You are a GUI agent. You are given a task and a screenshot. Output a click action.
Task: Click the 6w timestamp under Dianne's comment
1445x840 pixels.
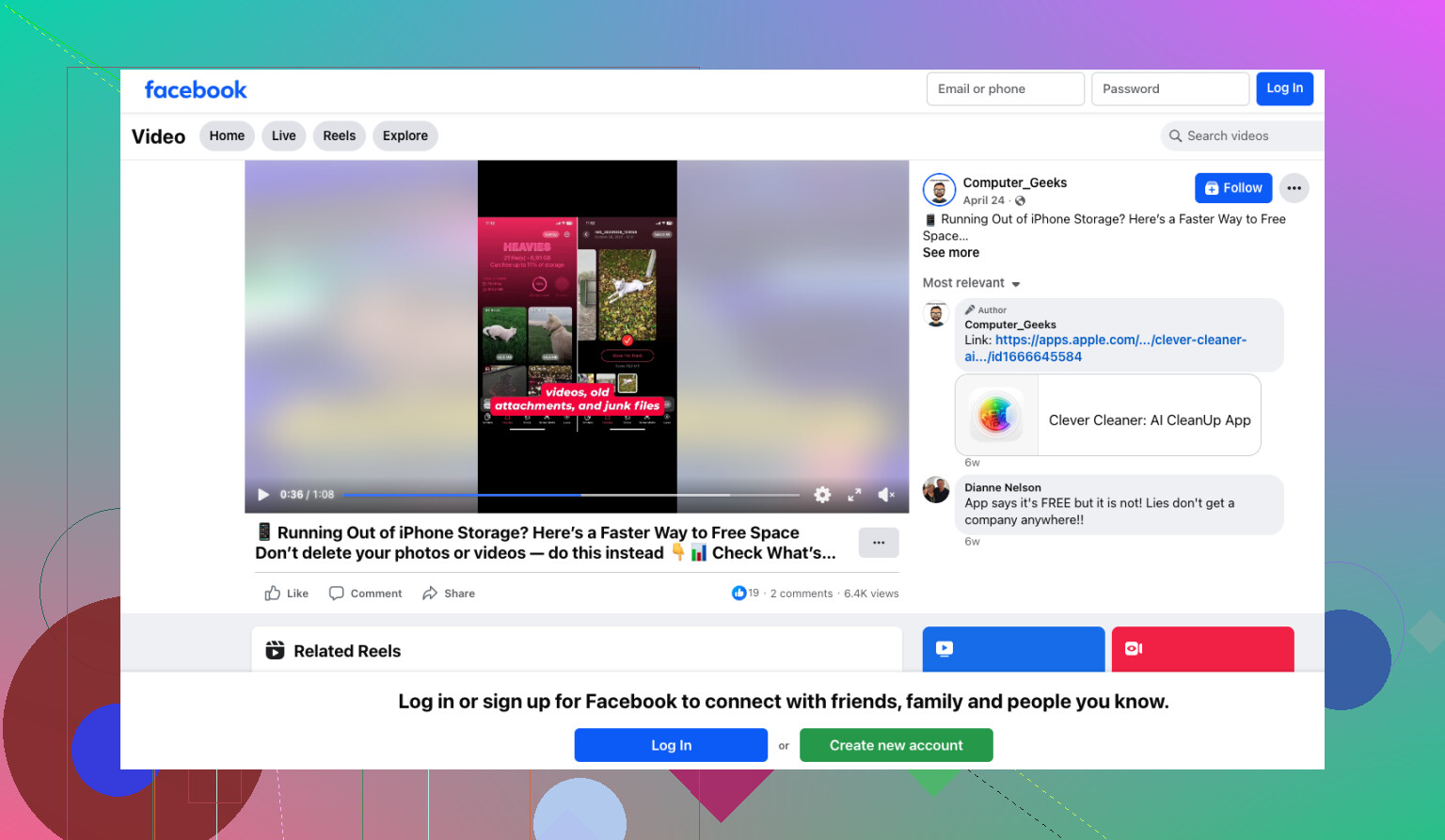coord(972,542)
